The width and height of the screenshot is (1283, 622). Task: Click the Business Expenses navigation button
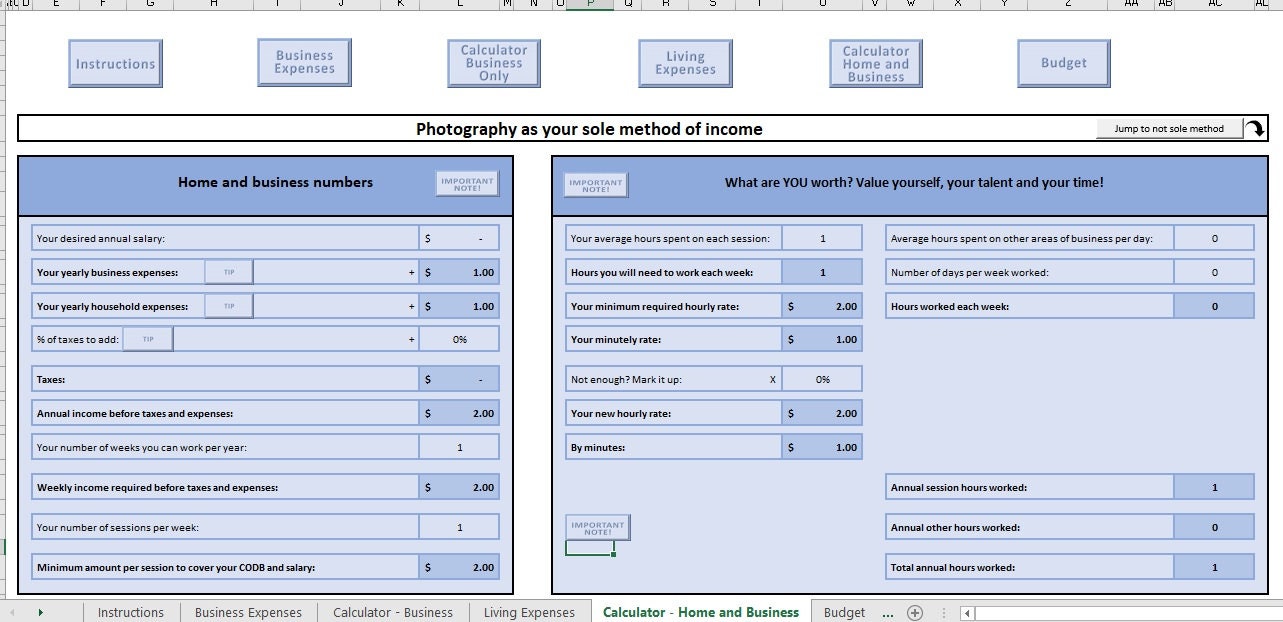coord(304,61)
